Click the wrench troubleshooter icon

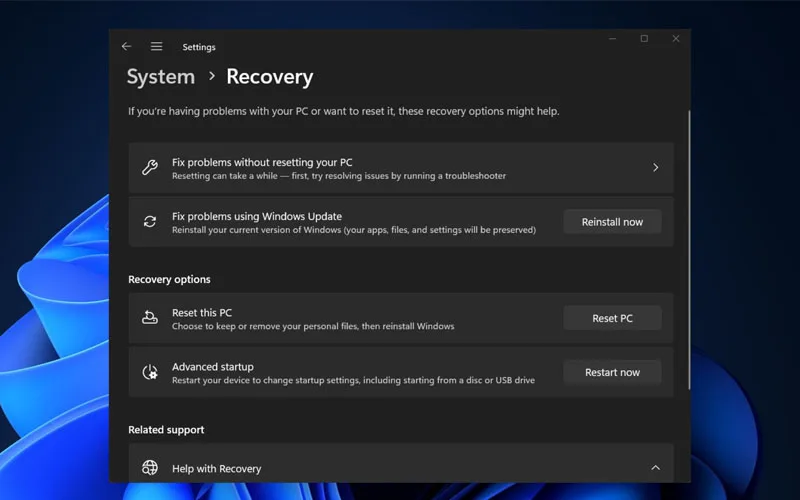(x=150, y=168)
